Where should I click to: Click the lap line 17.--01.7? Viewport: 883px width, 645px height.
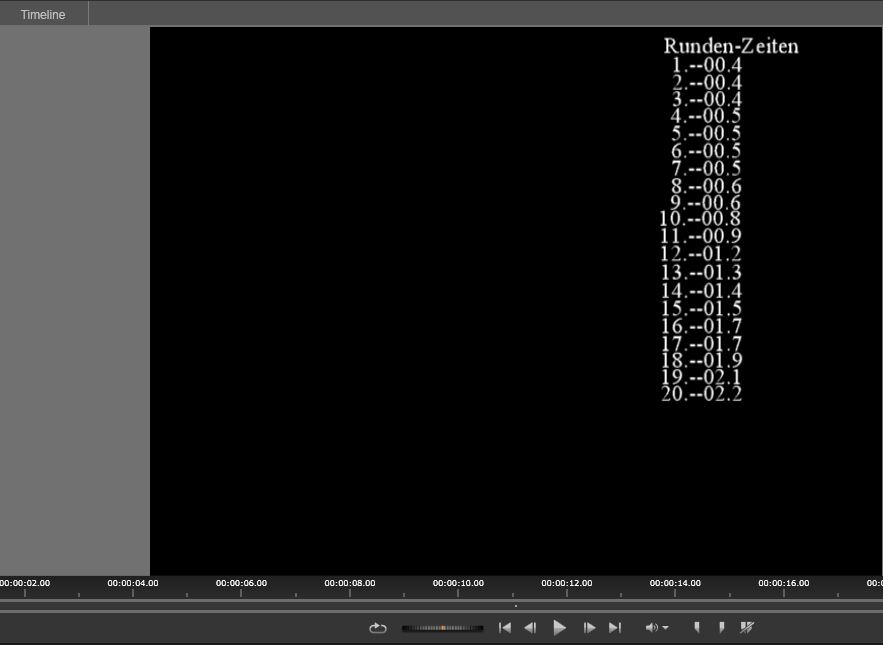(701, 344)
